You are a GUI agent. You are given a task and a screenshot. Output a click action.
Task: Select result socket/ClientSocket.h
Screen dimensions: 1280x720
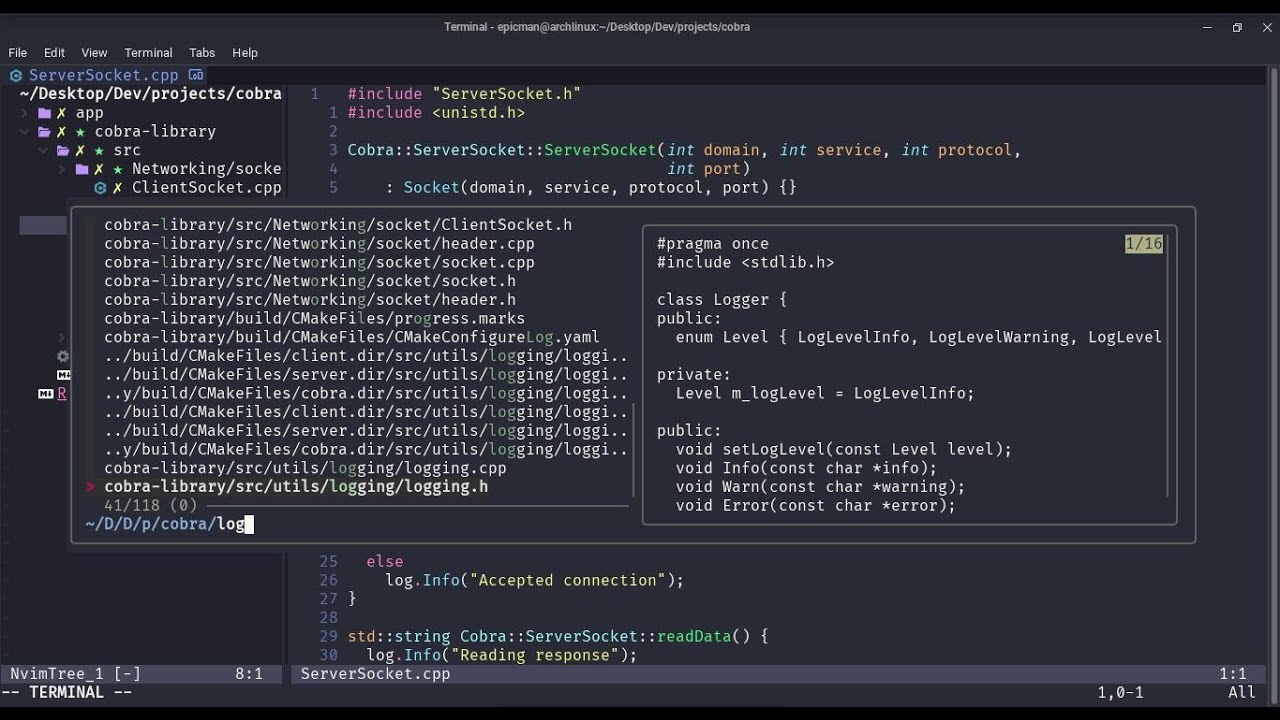[x=338, y=225]
